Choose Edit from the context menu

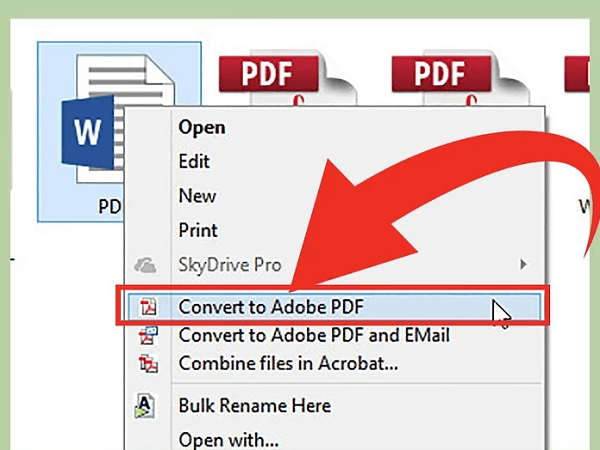coord(193,161)
